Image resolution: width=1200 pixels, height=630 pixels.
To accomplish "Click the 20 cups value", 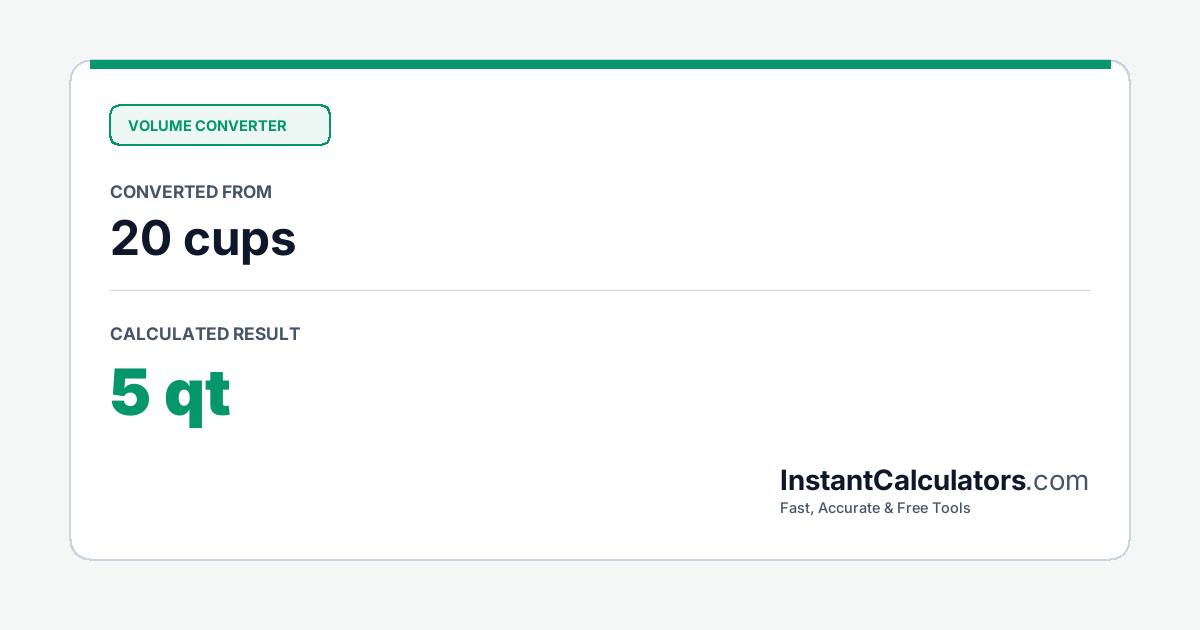I will click(x=203, y=239).
